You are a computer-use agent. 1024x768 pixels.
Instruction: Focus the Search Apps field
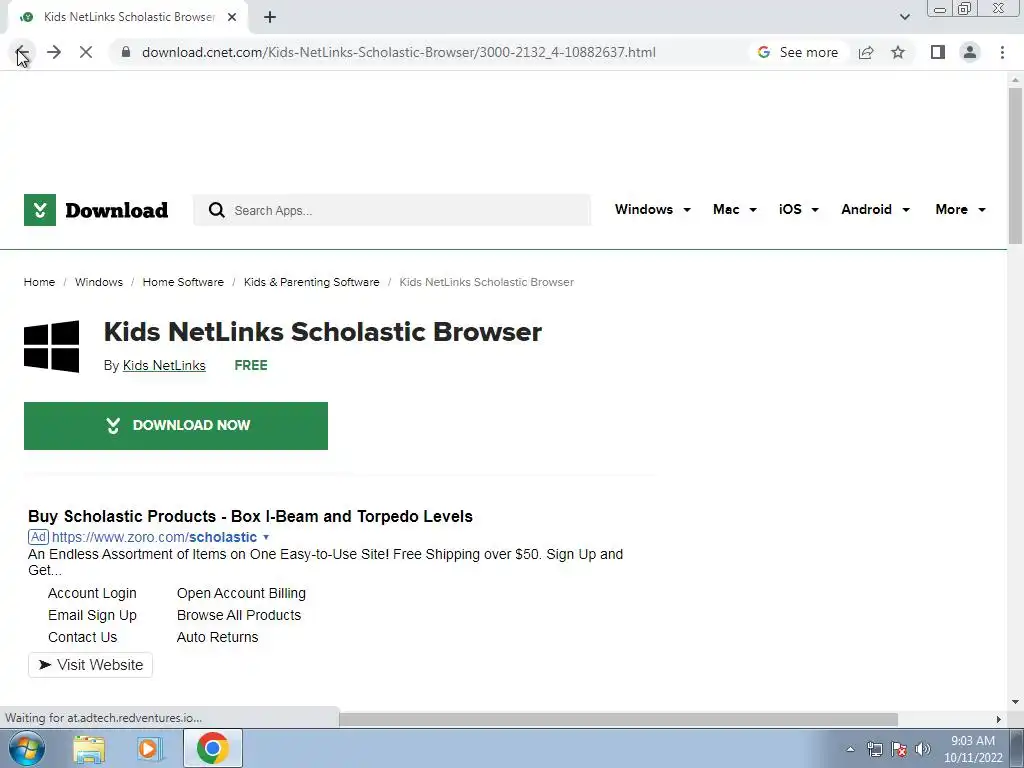pyautogui.click(x=392, y=210)
